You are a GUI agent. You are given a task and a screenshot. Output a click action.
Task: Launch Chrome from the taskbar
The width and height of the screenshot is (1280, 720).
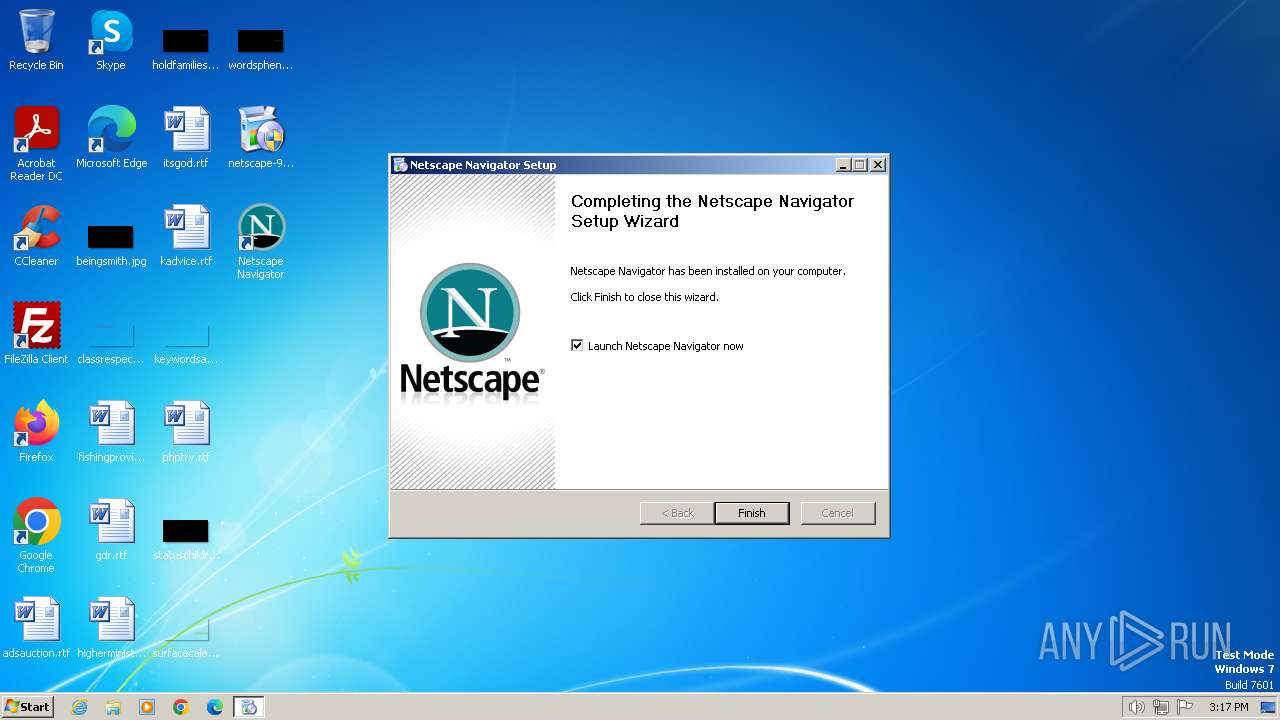coord(181,707)
